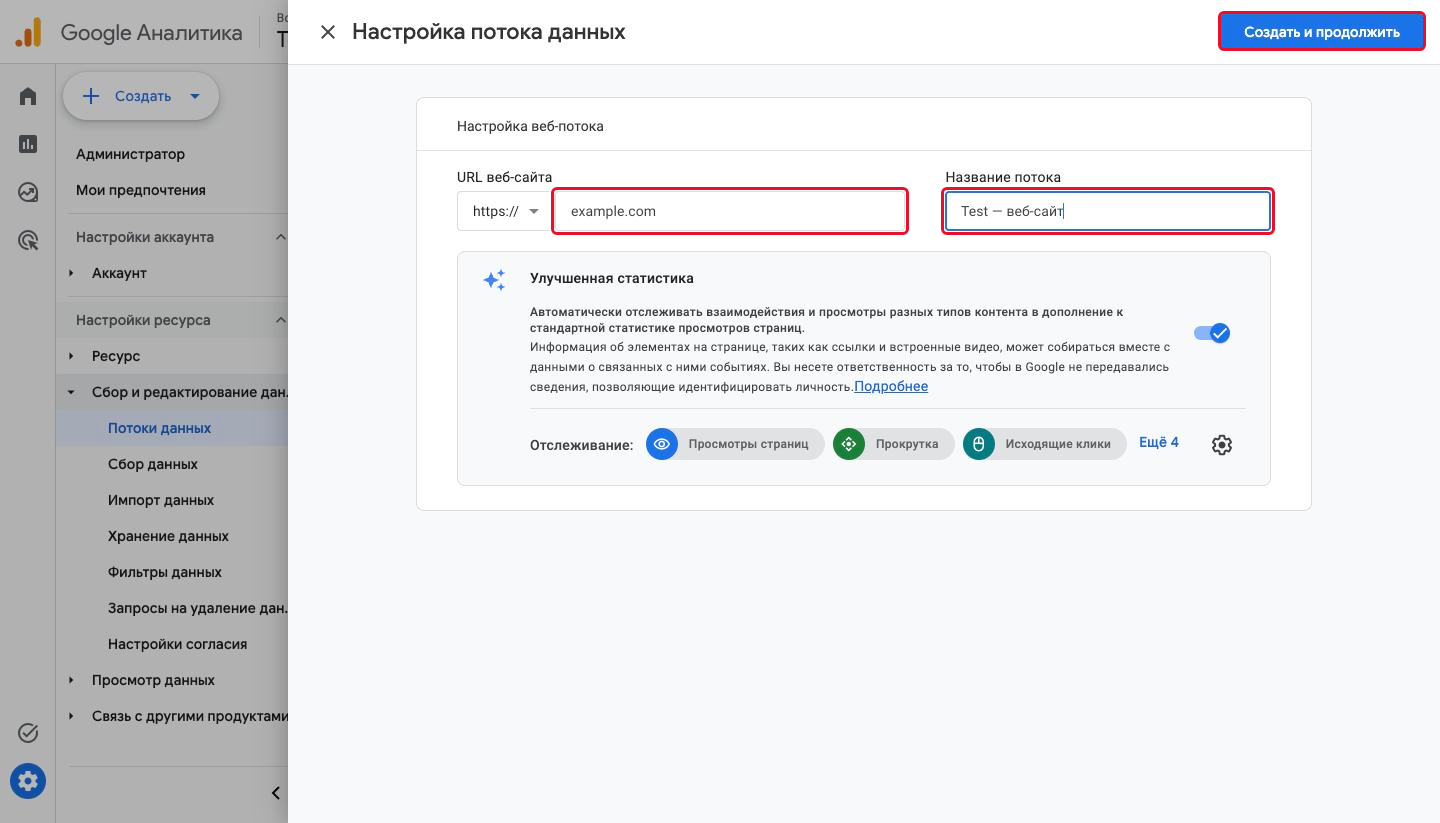Open the Explore icon in left rail
Image resolution: width=1440 pixels, height=823 pixels.
click(28, 192)
